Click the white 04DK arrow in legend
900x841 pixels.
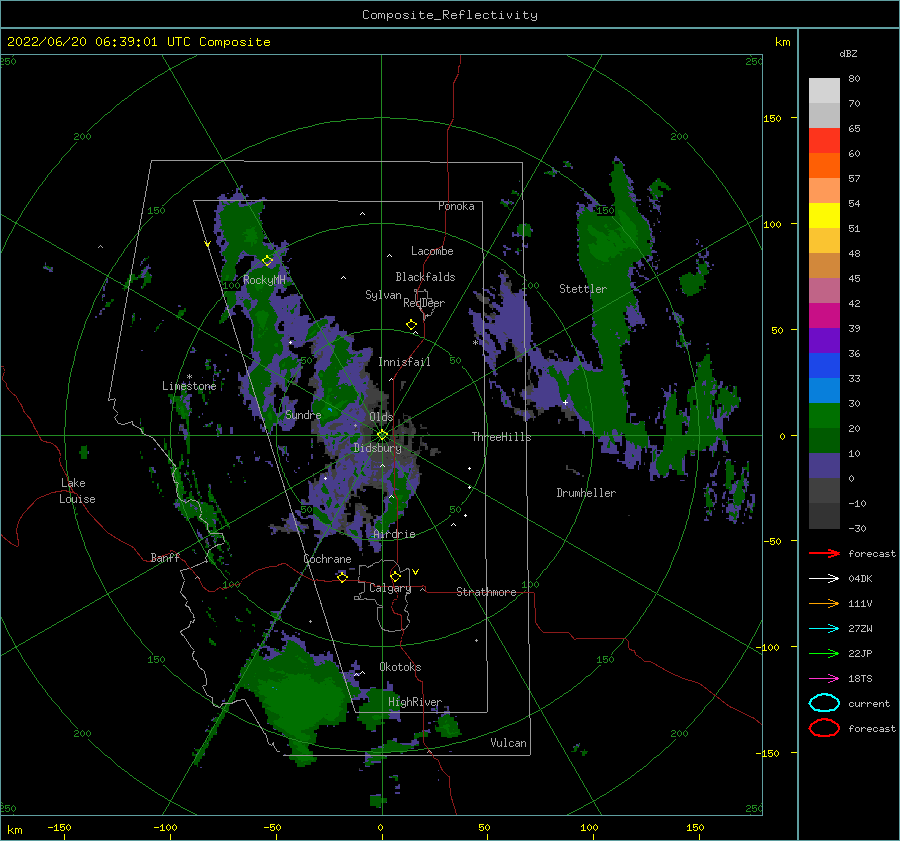pyautogui.click(x=824, y=578)
